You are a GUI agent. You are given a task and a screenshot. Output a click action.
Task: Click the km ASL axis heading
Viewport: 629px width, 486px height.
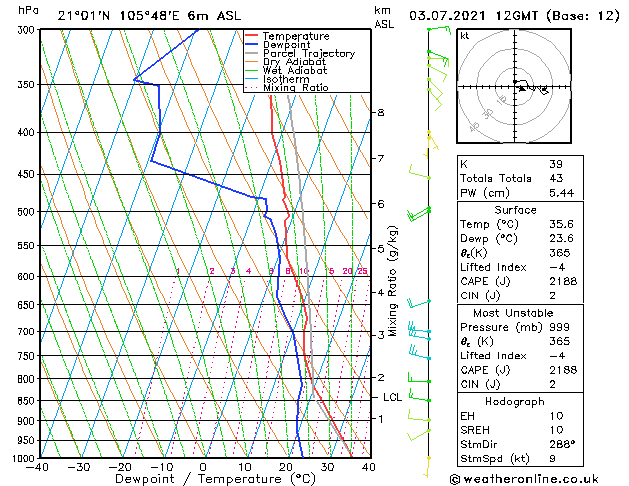click(384, 17)
